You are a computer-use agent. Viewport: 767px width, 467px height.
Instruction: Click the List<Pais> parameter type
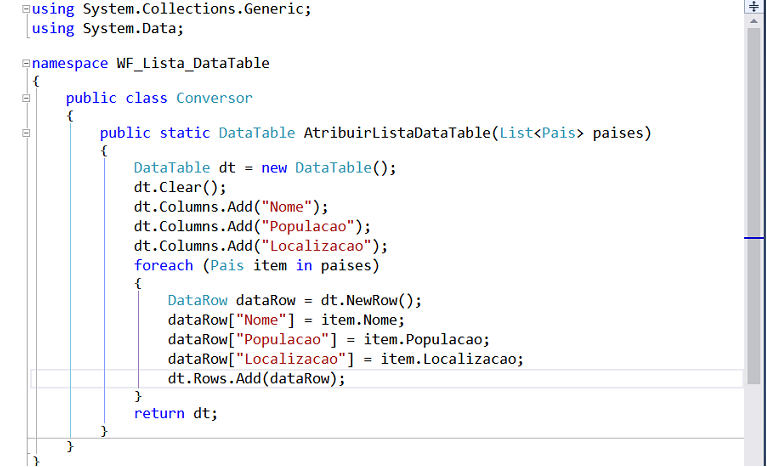tap(541, 133)
